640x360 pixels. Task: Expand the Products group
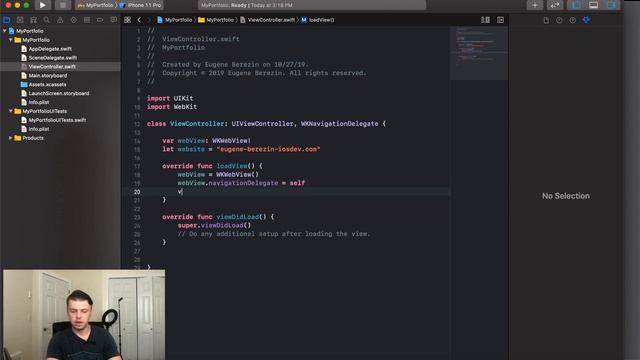tap(11, 138)
